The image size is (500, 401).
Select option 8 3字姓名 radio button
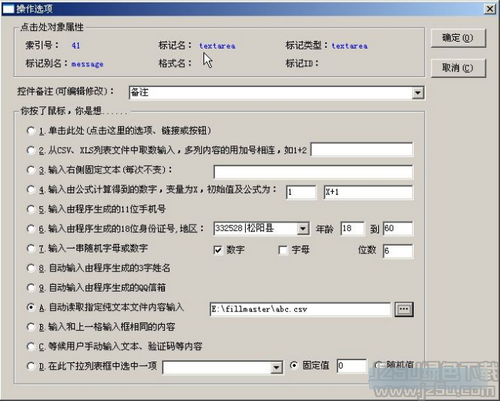pos(30,268)
